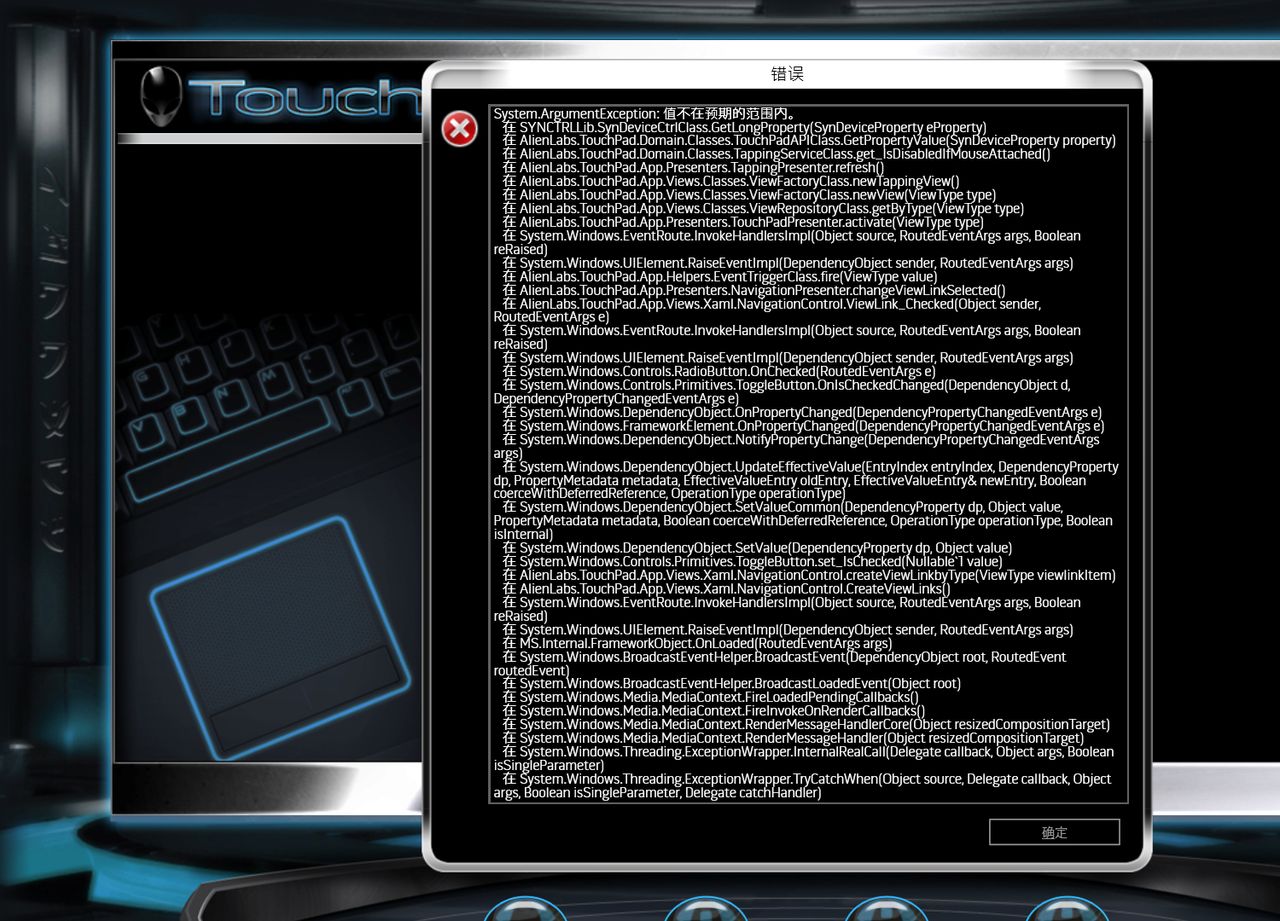Click the ViewRepositoryClass.getByType line

pos(763,209)
